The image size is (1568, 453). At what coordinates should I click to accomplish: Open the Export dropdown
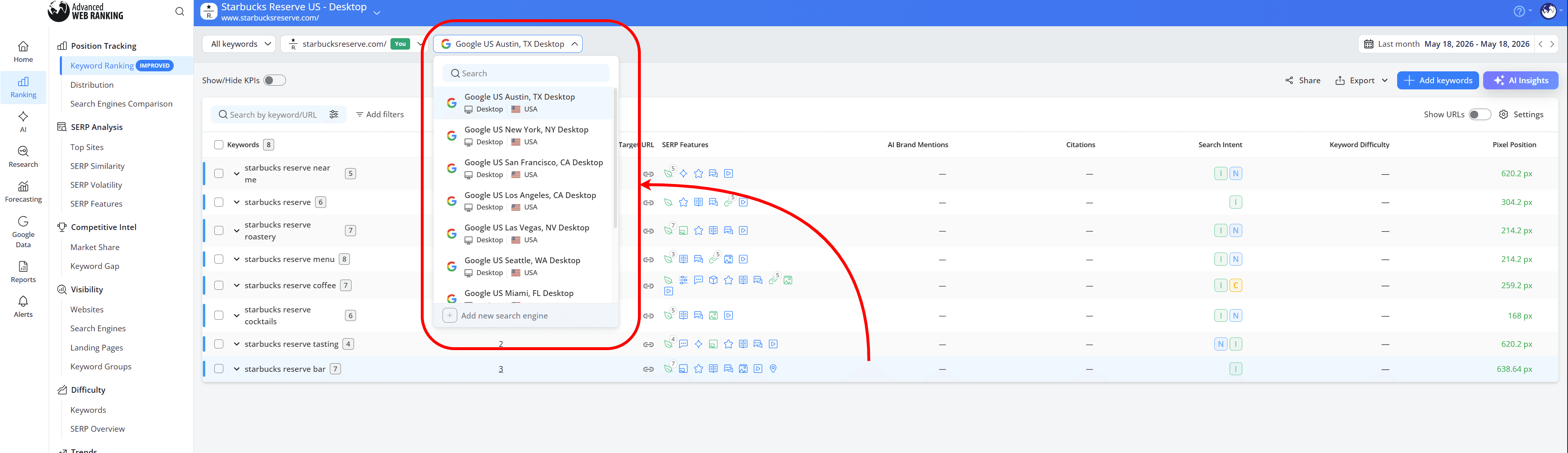pos(1361,80)
